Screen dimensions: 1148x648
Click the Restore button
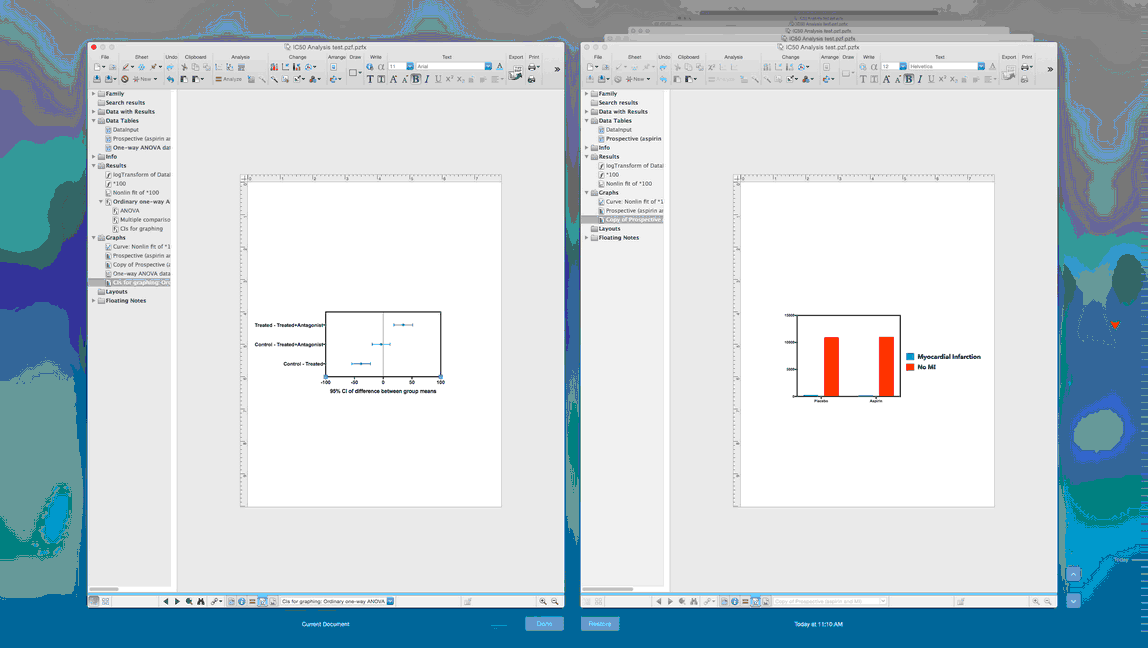[600, 624]
